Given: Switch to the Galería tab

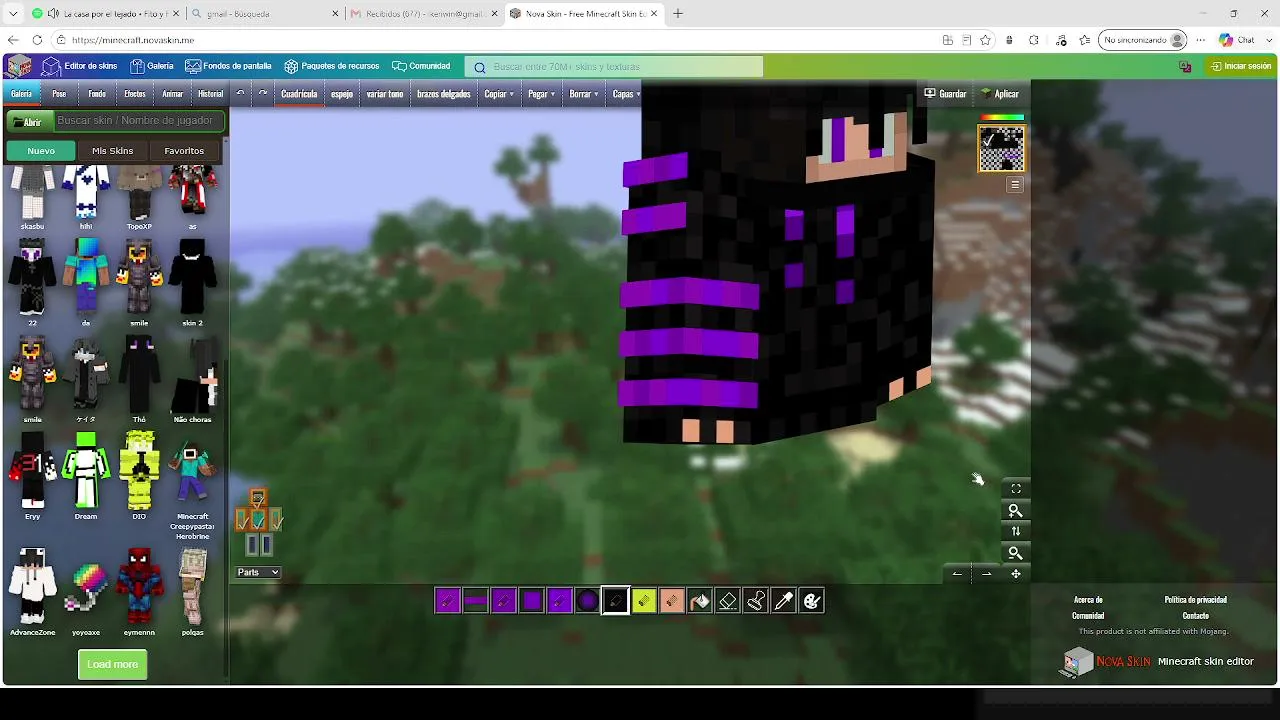Looking at the screenshot, I should point(21,94).
